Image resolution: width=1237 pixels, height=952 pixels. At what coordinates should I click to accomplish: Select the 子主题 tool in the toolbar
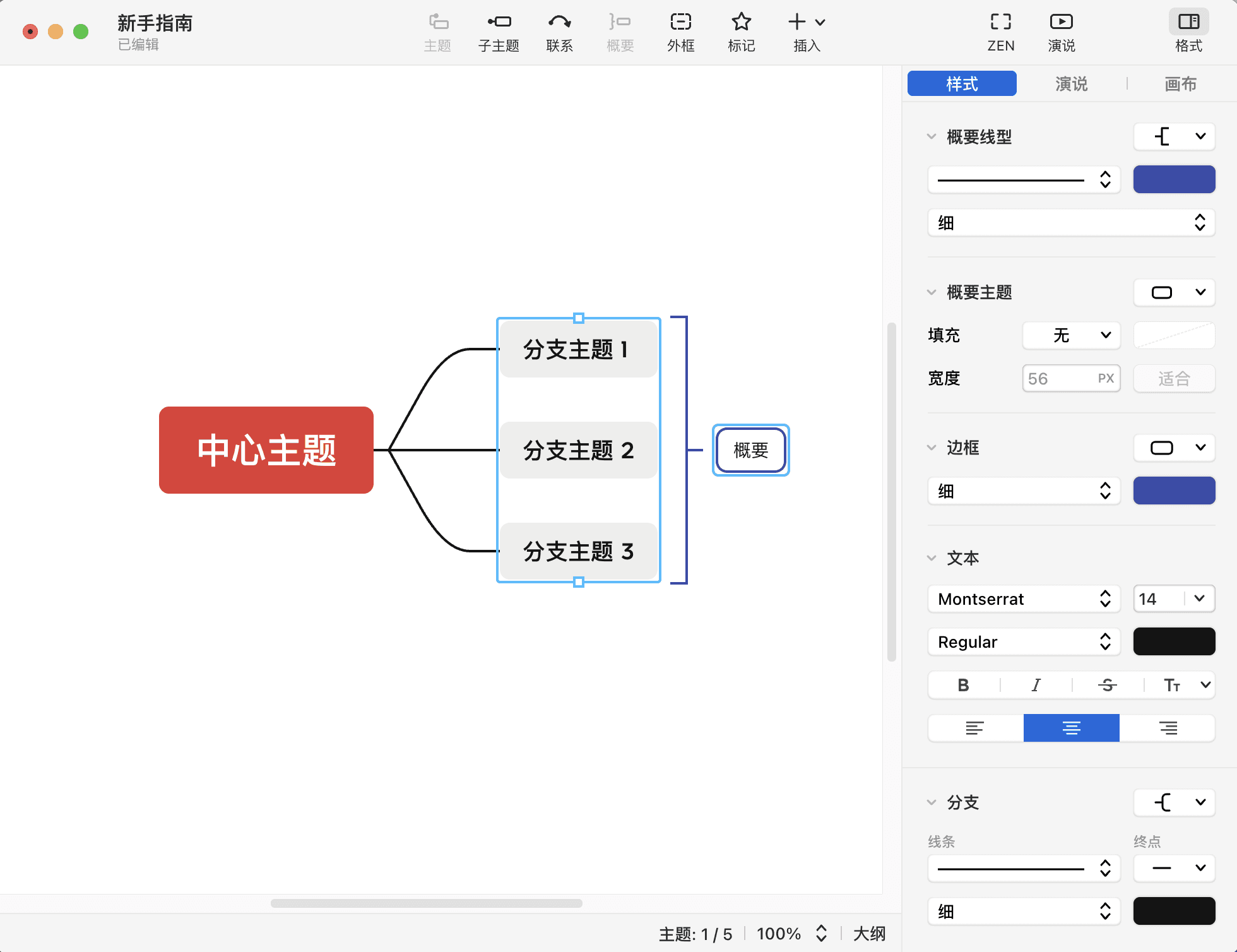click(x=498, y=32)
